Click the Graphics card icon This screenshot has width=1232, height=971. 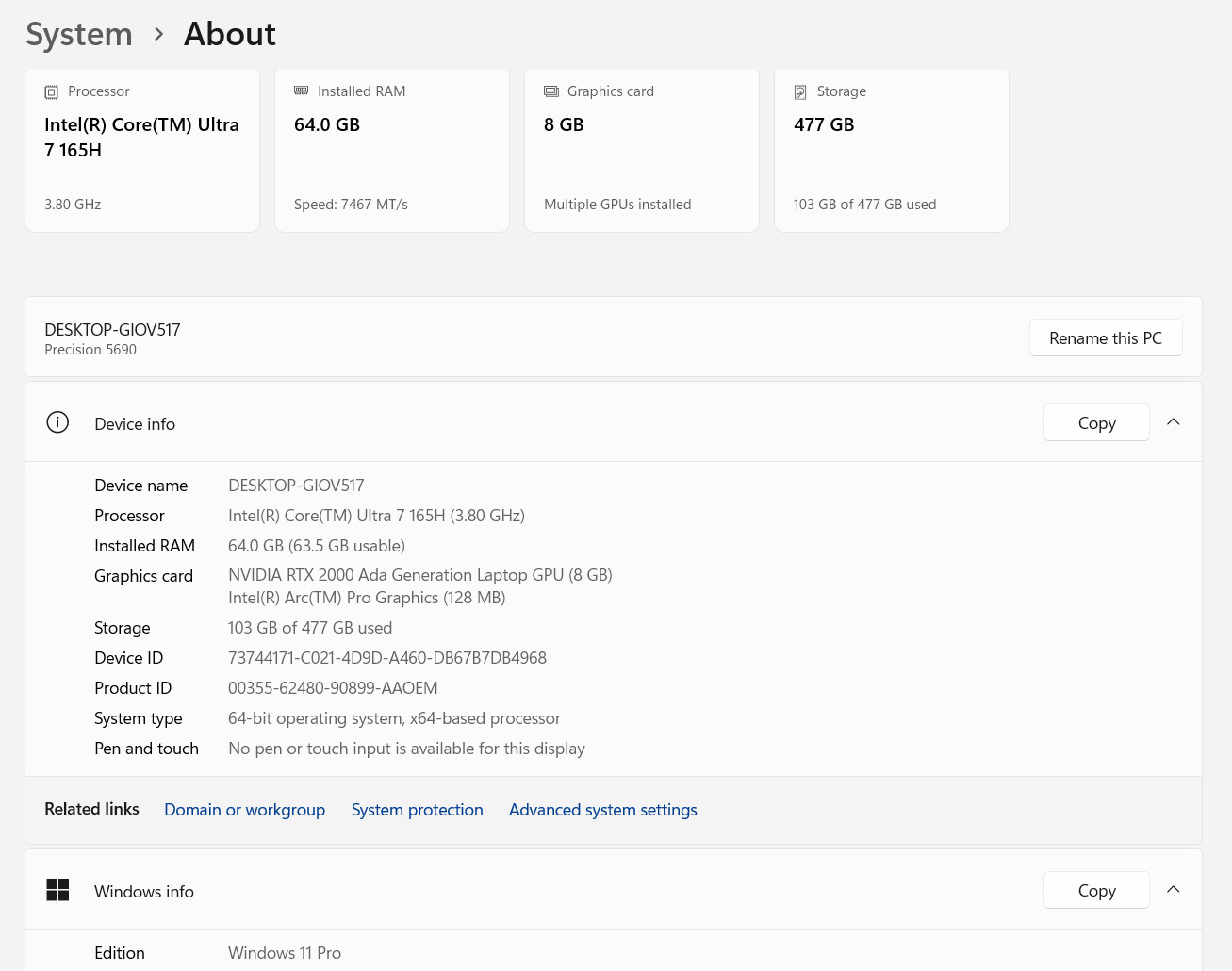tap(551, 91)
